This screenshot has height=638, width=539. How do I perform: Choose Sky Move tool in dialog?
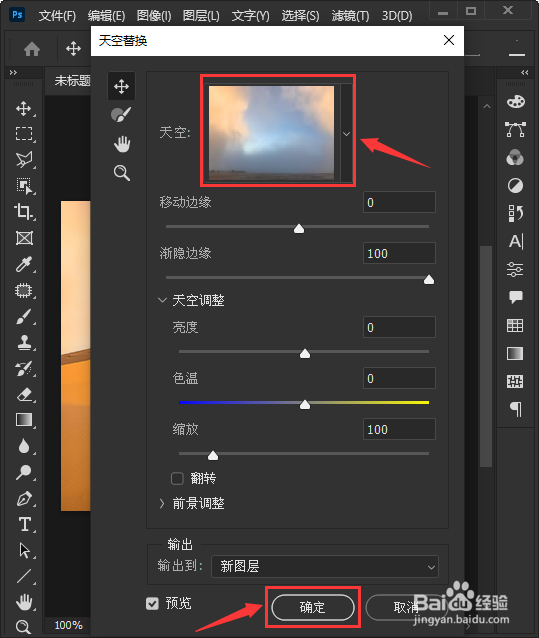pos(121,86)
